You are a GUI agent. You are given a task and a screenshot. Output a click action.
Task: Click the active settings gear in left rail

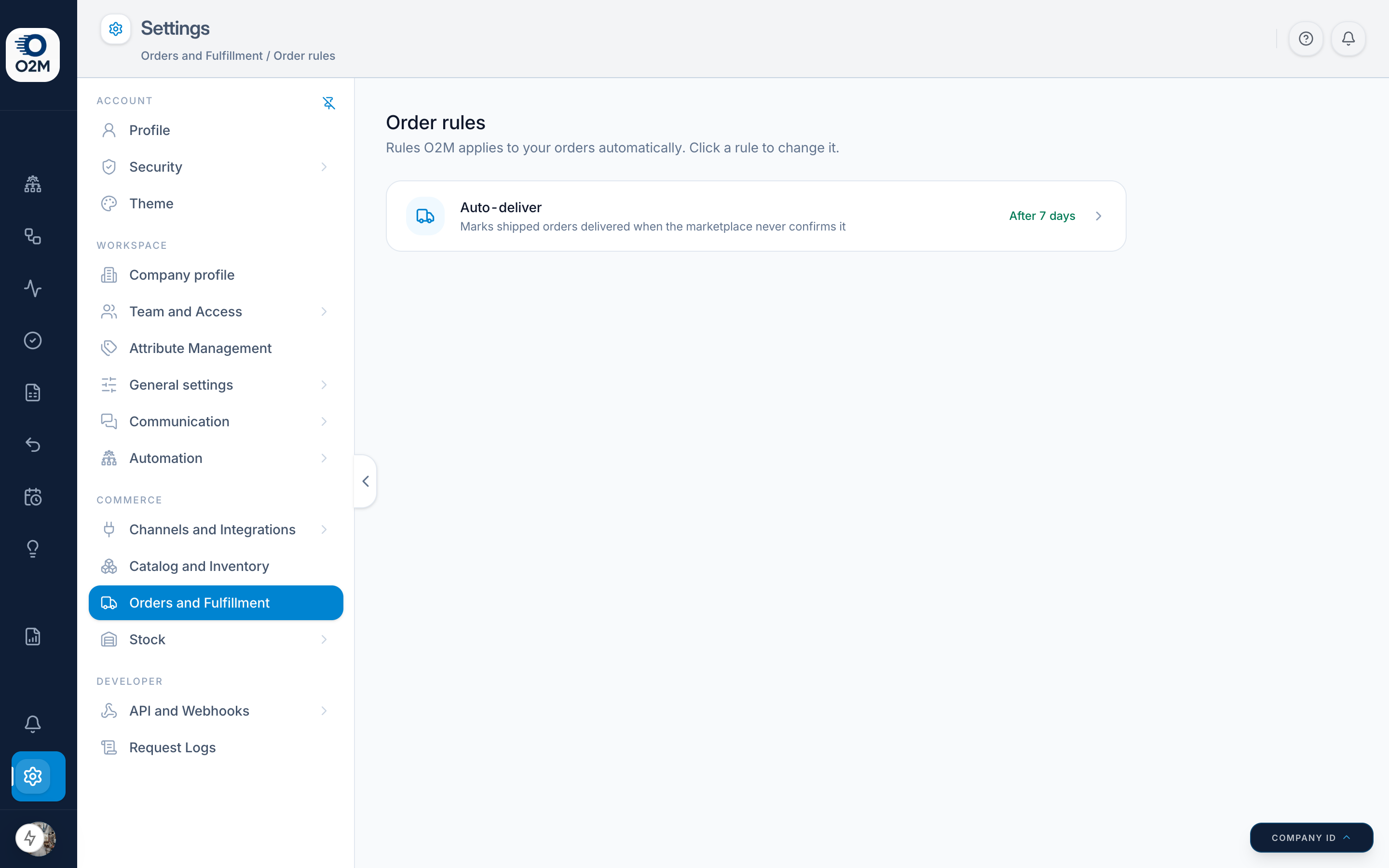click(39, 776)
